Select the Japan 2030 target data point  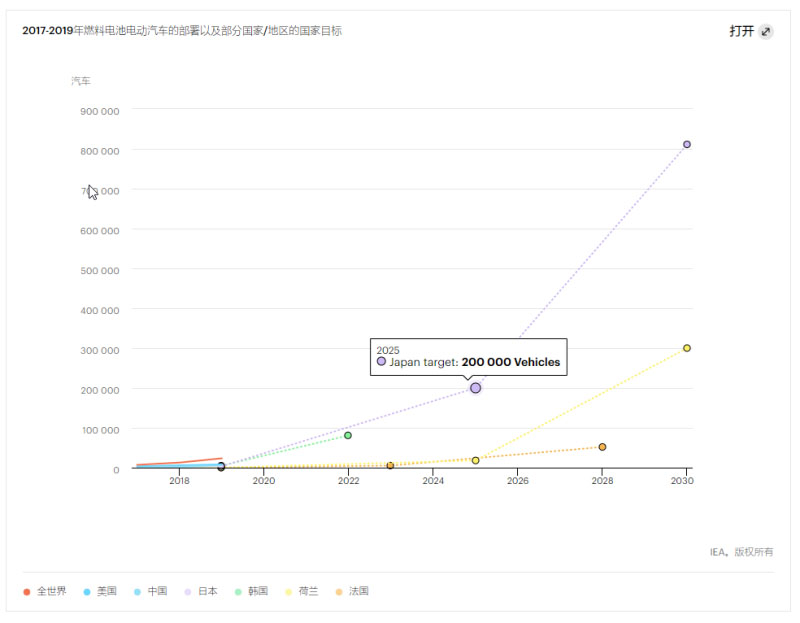click(x=687, y=145)
